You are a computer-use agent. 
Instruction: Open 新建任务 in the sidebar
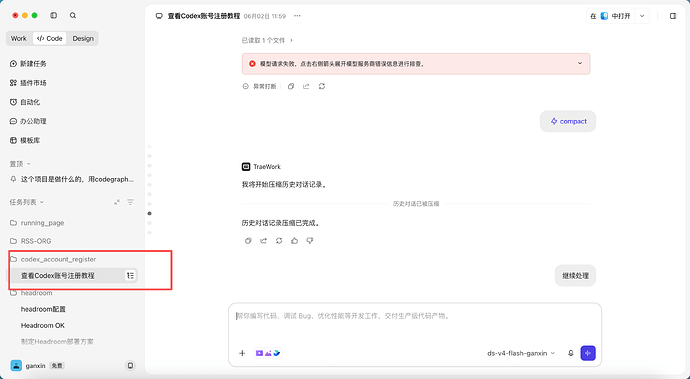(x=28, y=64)
